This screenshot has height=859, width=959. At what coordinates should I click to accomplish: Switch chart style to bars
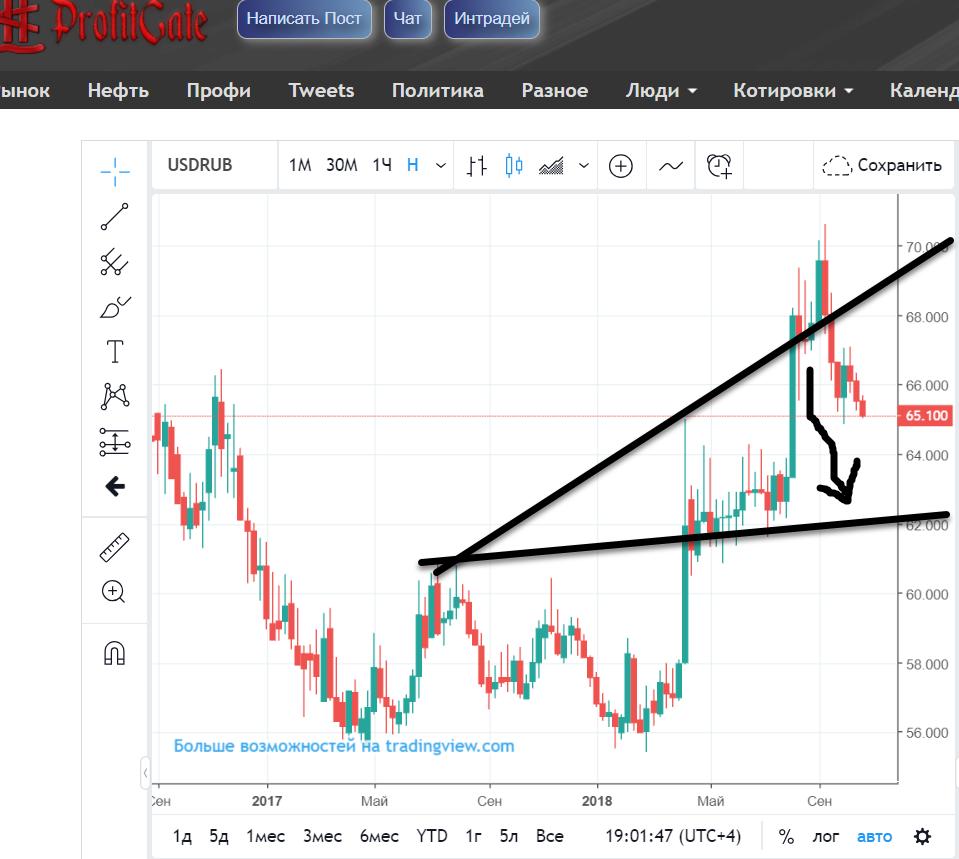tap(477, 166)
